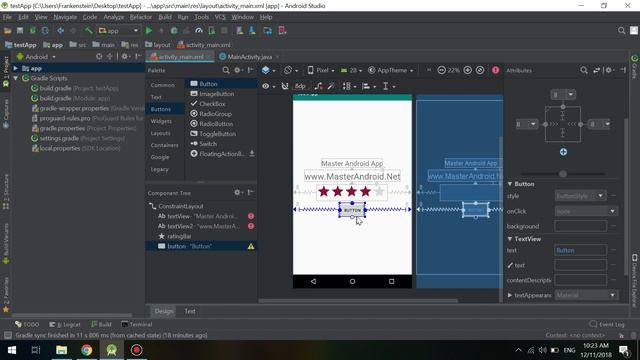Open the Guidelines dropdown in layout toolbar
640x360 pixels.
[x=388, y=86]
